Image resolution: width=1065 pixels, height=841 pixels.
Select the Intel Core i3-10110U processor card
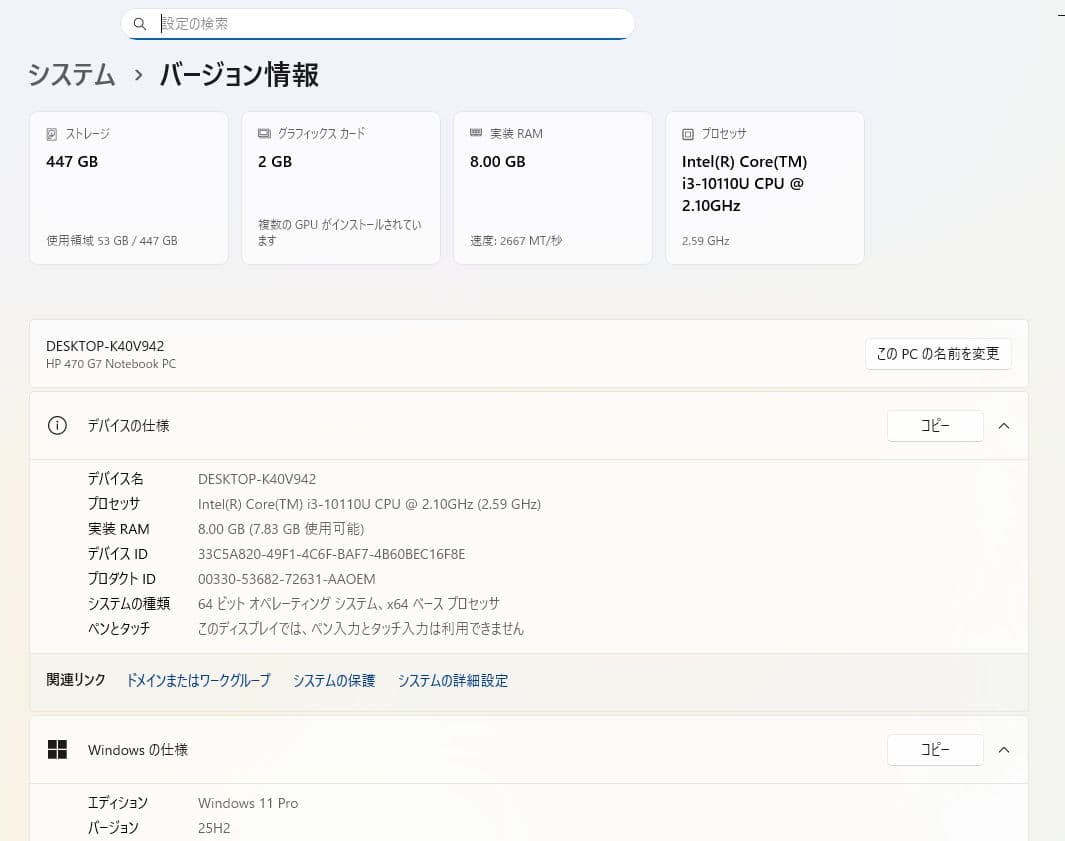765,187
